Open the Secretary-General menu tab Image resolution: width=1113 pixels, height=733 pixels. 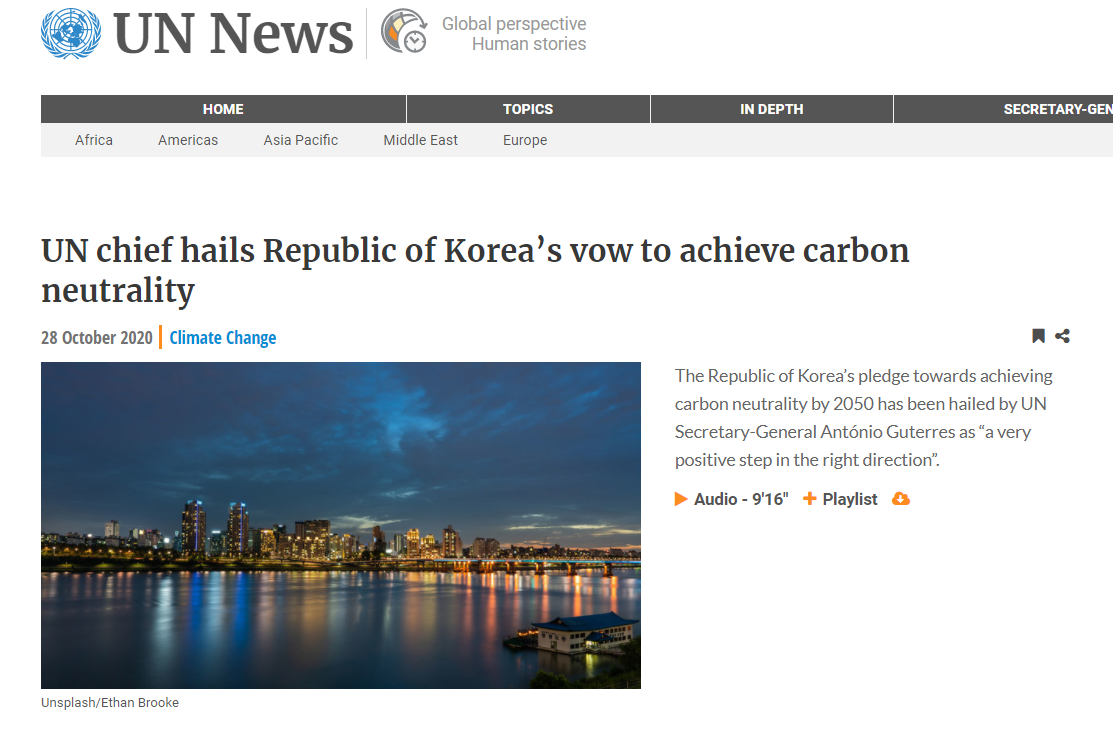[1056, 109]
